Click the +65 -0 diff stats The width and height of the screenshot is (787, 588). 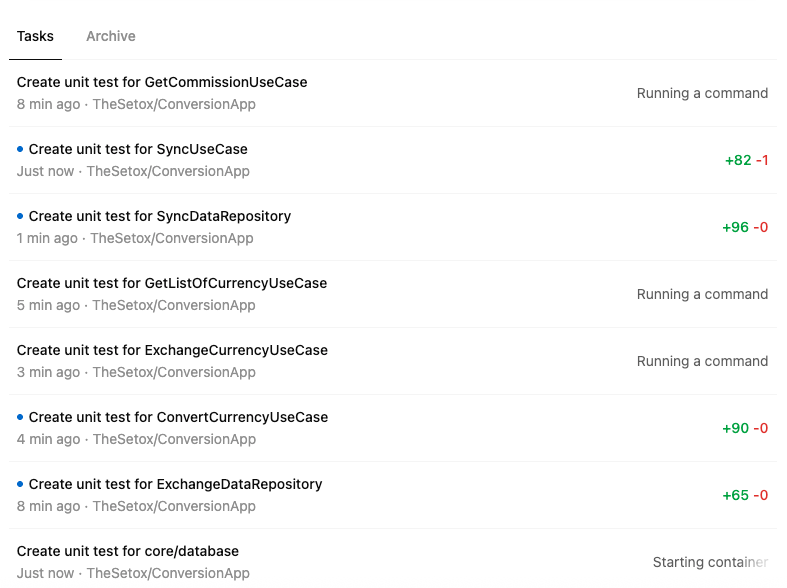coord(745,495)
